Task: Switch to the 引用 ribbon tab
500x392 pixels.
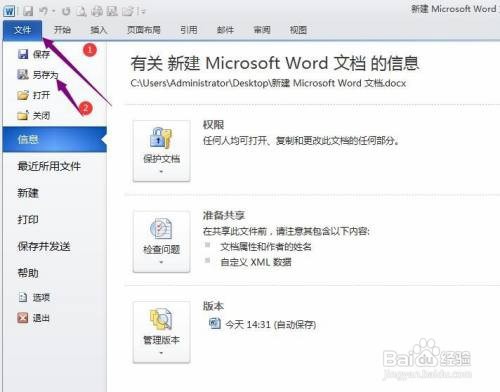Action: click(x=189, y=30)
